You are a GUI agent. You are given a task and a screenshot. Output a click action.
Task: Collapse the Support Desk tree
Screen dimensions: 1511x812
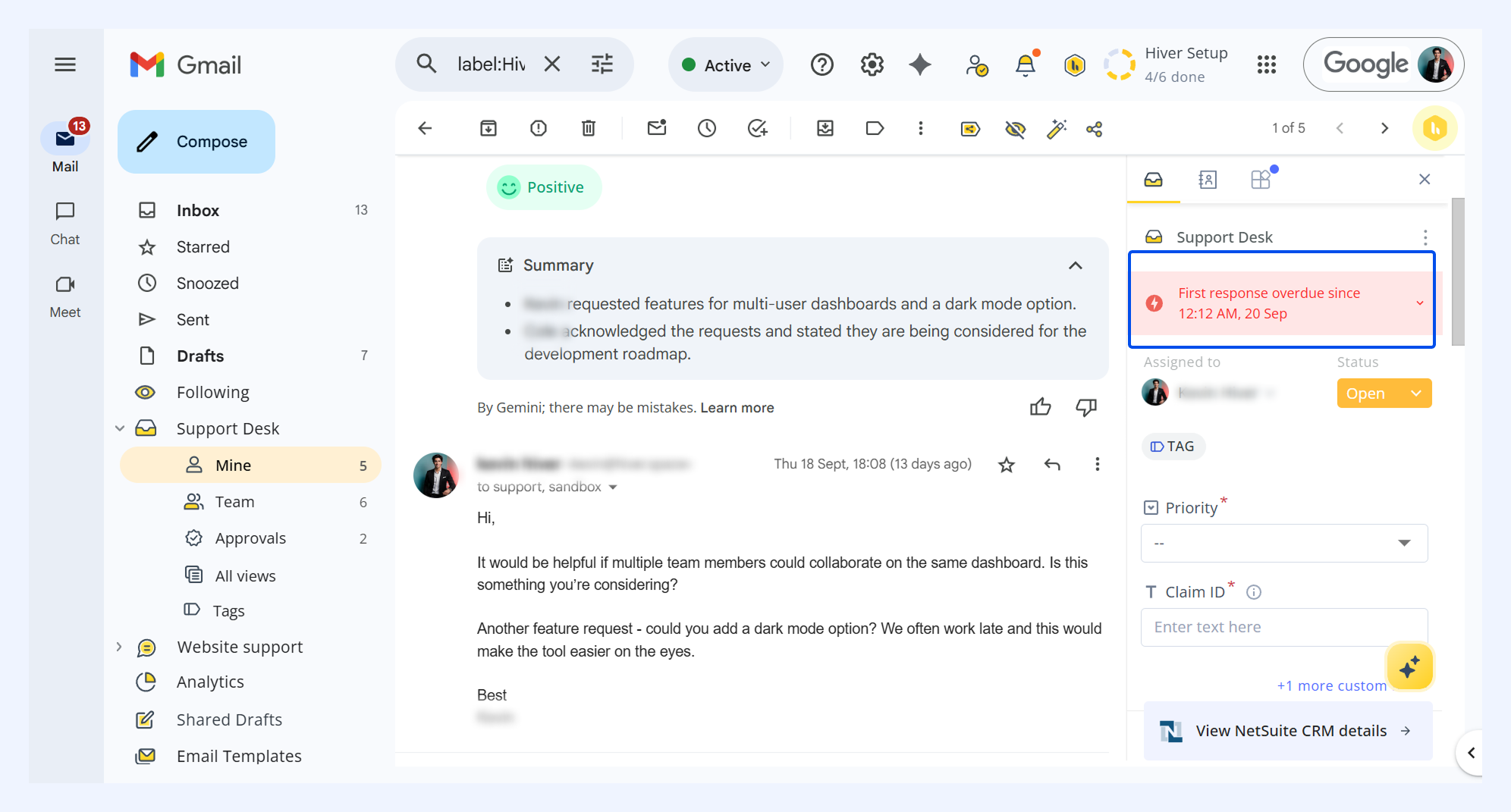[119, 428]
